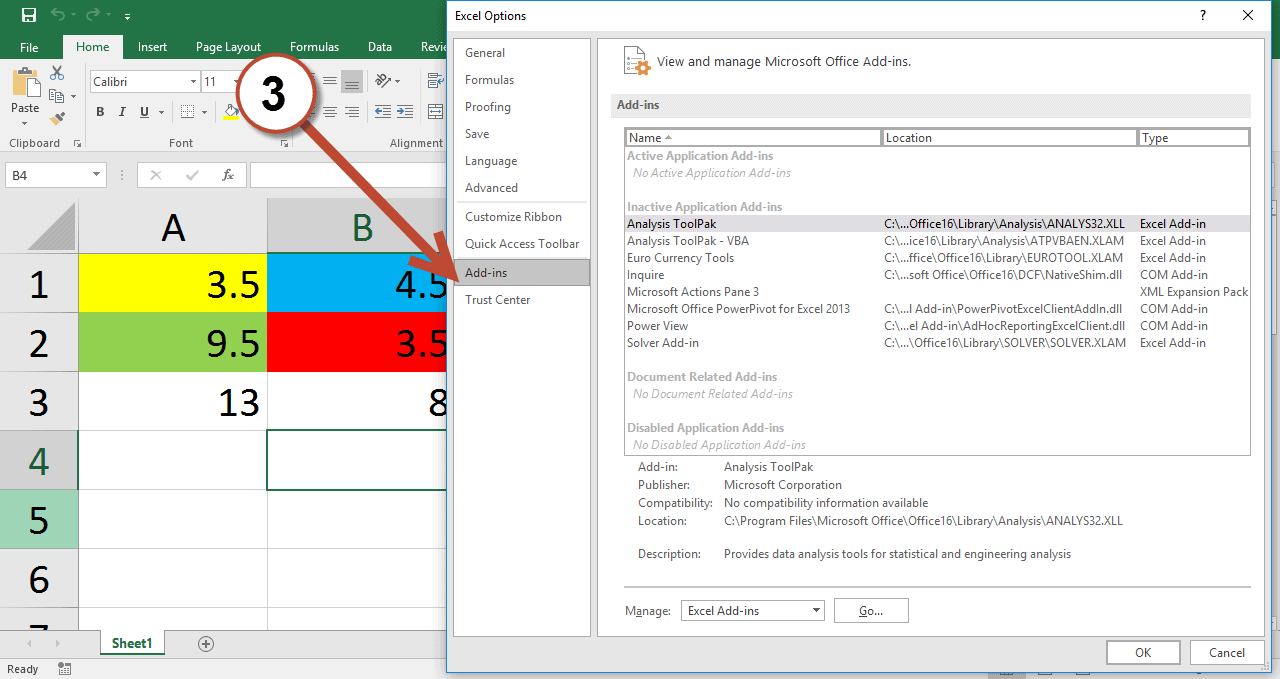Click the Increase Indent icon

click(x=405, y=112)
